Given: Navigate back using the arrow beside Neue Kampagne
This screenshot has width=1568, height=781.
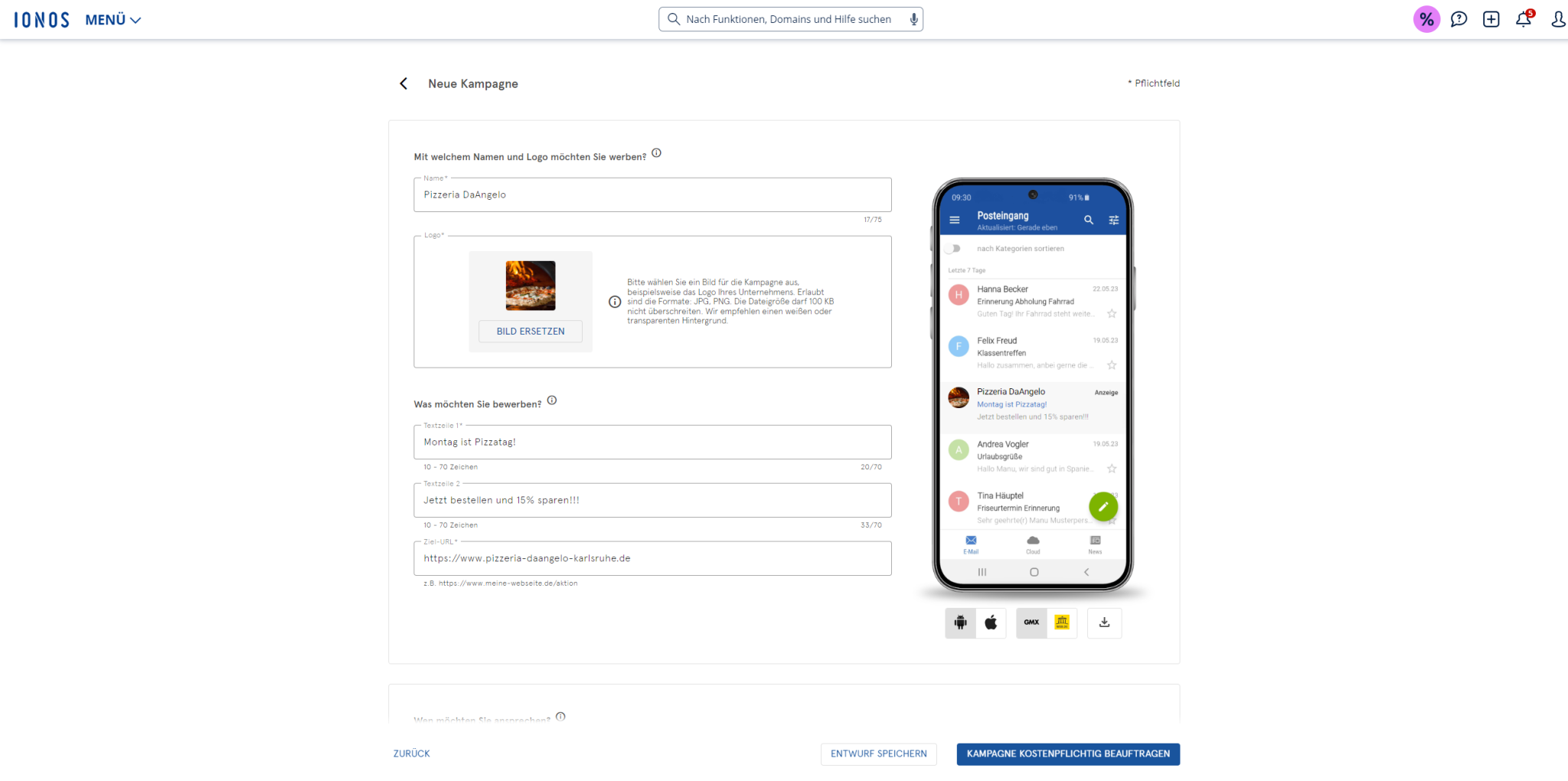Looking at the screenshot, I should (403, 83).
